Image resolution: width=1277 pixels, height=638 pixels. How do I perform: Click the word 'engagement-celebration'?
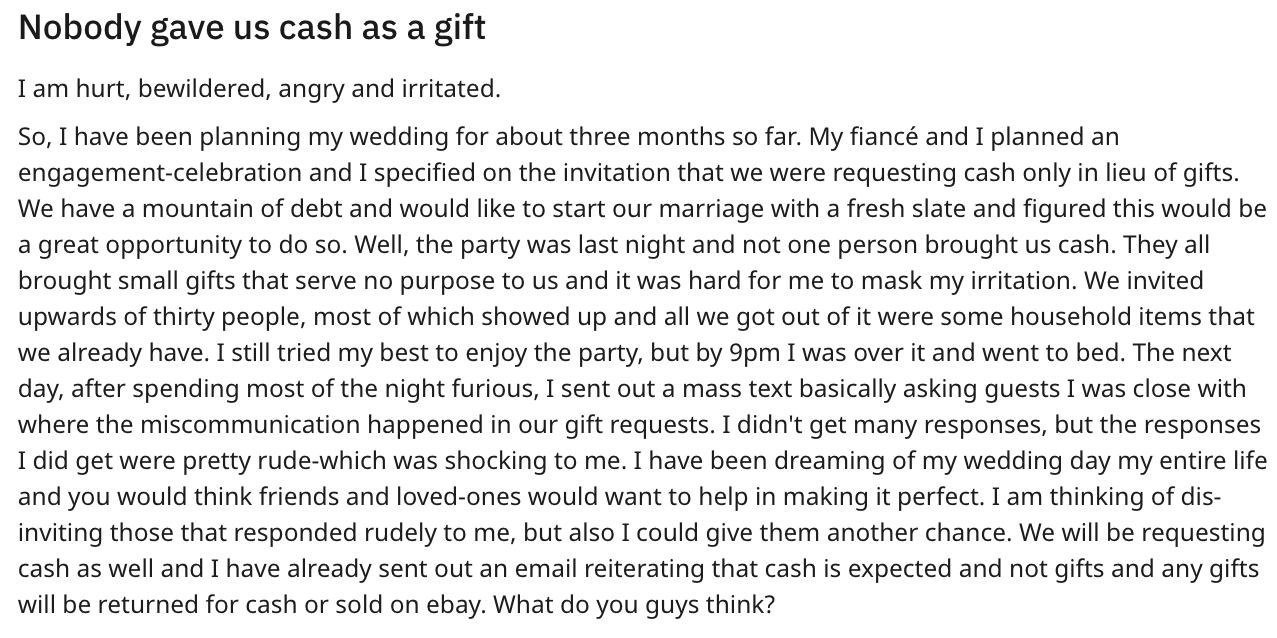click(x=160, y=172)
